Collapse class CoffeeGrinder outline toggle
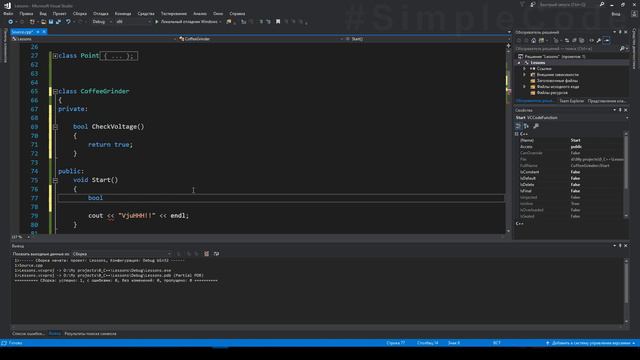Viewport: 640px width, 360px height. (x=55, y=91)
